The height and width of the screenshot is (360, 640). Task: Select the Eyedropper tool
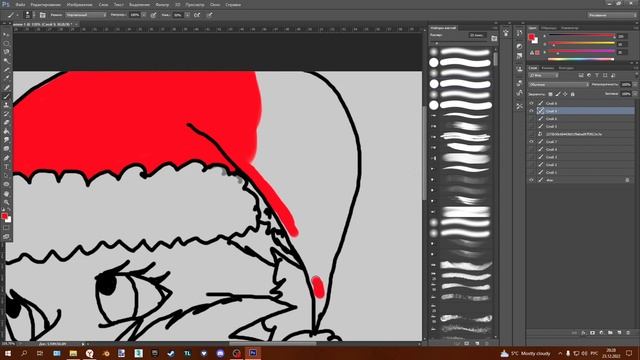point(7,78)
